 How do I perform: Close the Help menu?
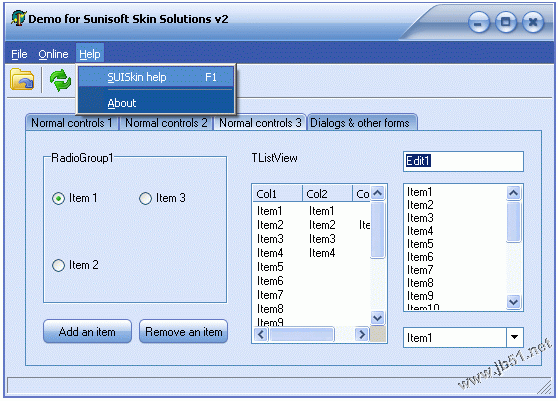click(90, 54)
